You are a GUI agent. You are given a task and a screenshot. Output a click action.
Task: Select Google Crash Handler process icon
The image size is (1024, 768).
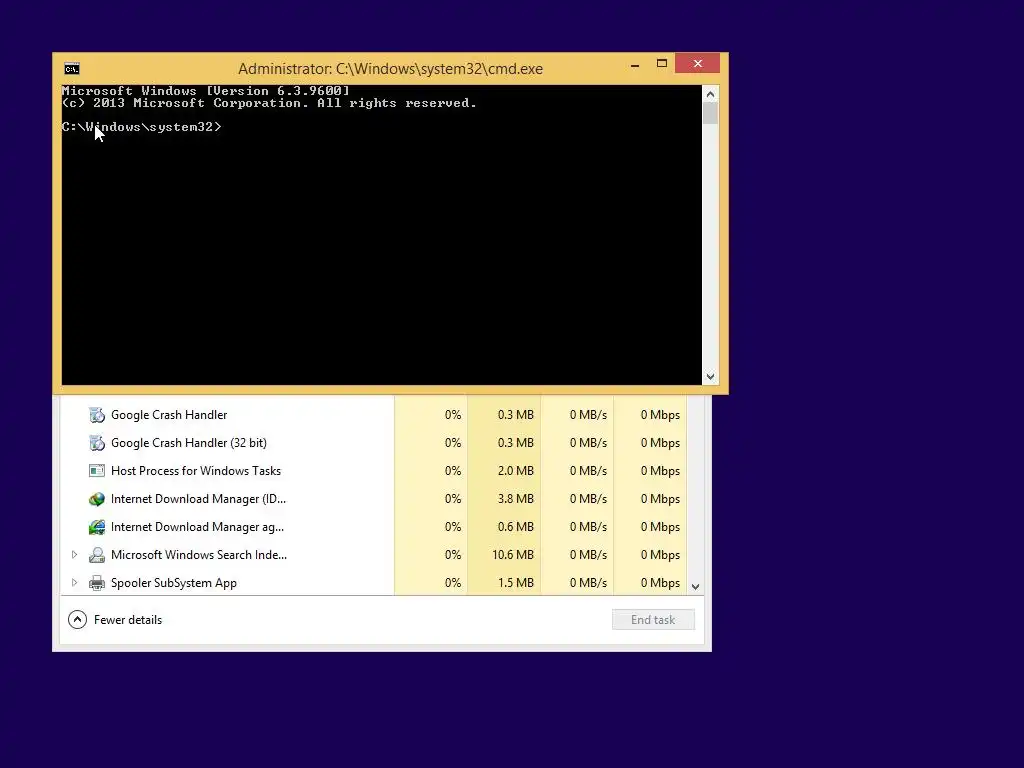(x=97, y=415)
